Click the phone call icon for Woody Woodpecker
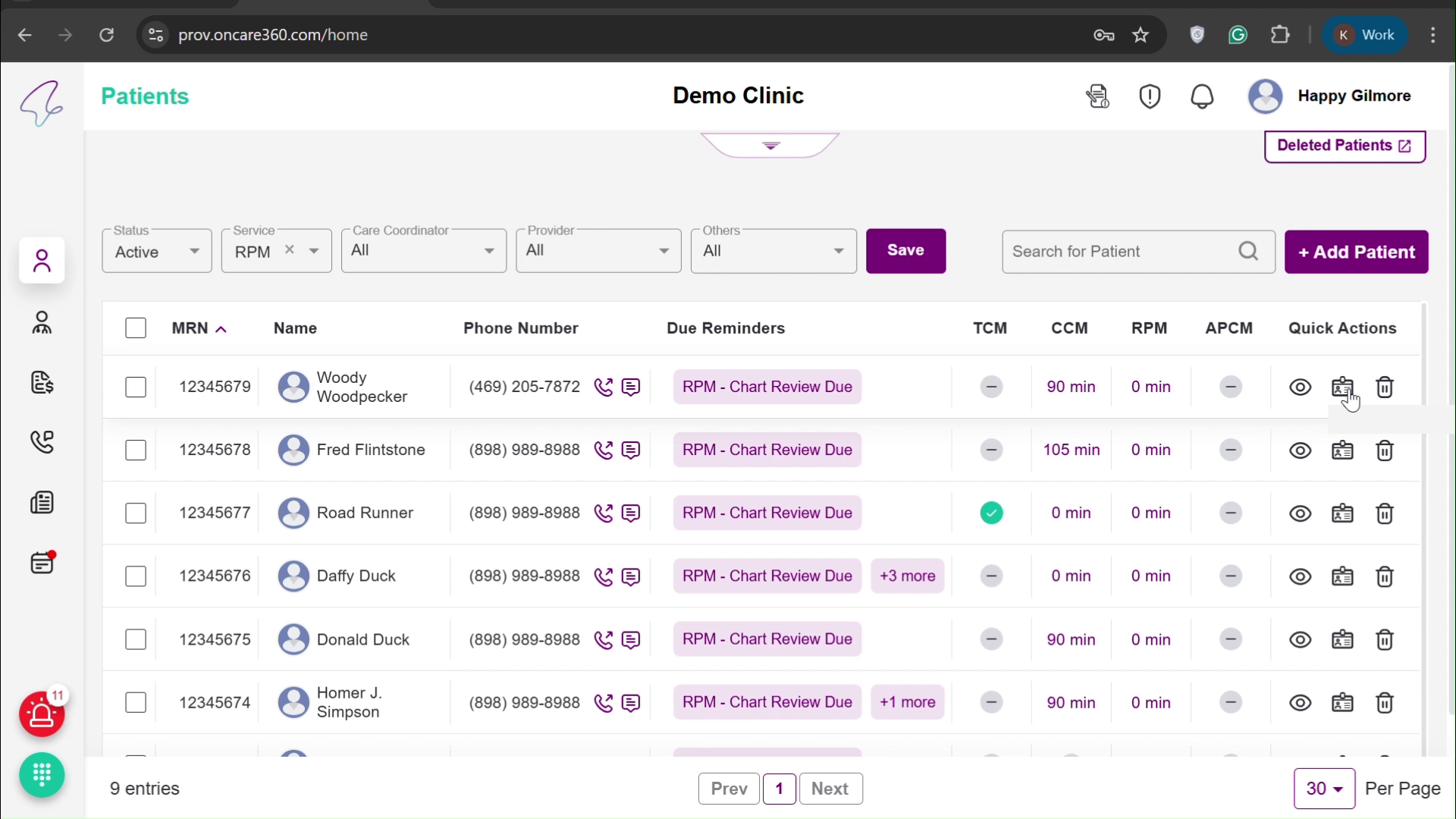Screen dimensions: 1456x819 [602, 387]
